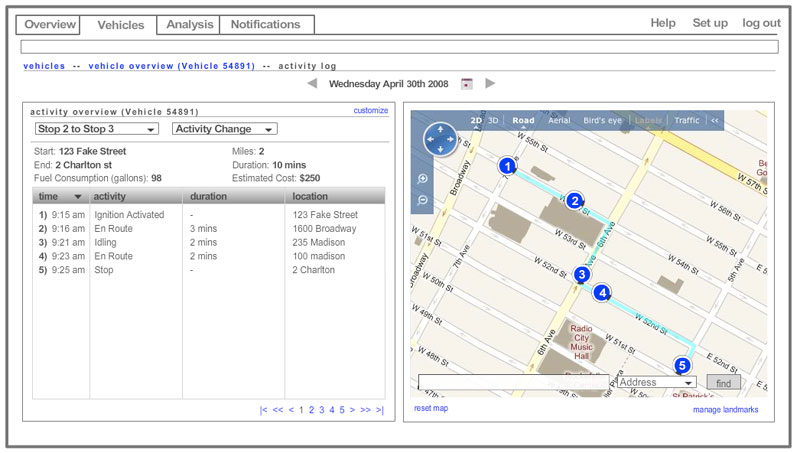
Task: Open the Help menu
Action: point(663,23)
